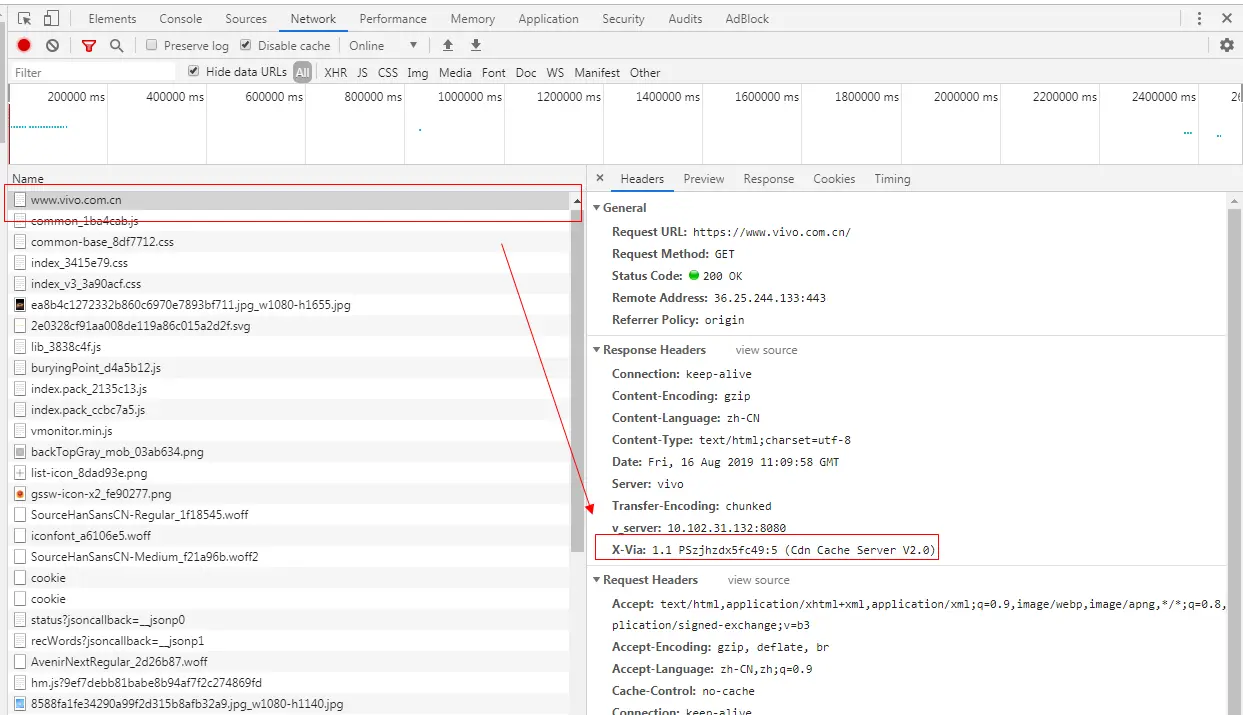1243x715 pixels.
Task: Show the Preview tab of request
Action: click(704, 179)
